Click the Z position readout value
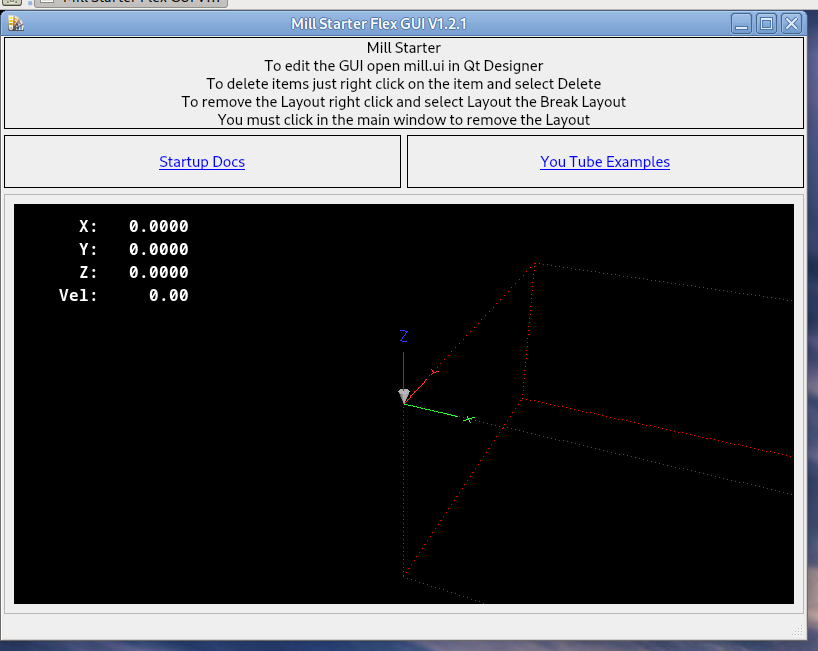818x651 pixels. (x=158, y=273)
